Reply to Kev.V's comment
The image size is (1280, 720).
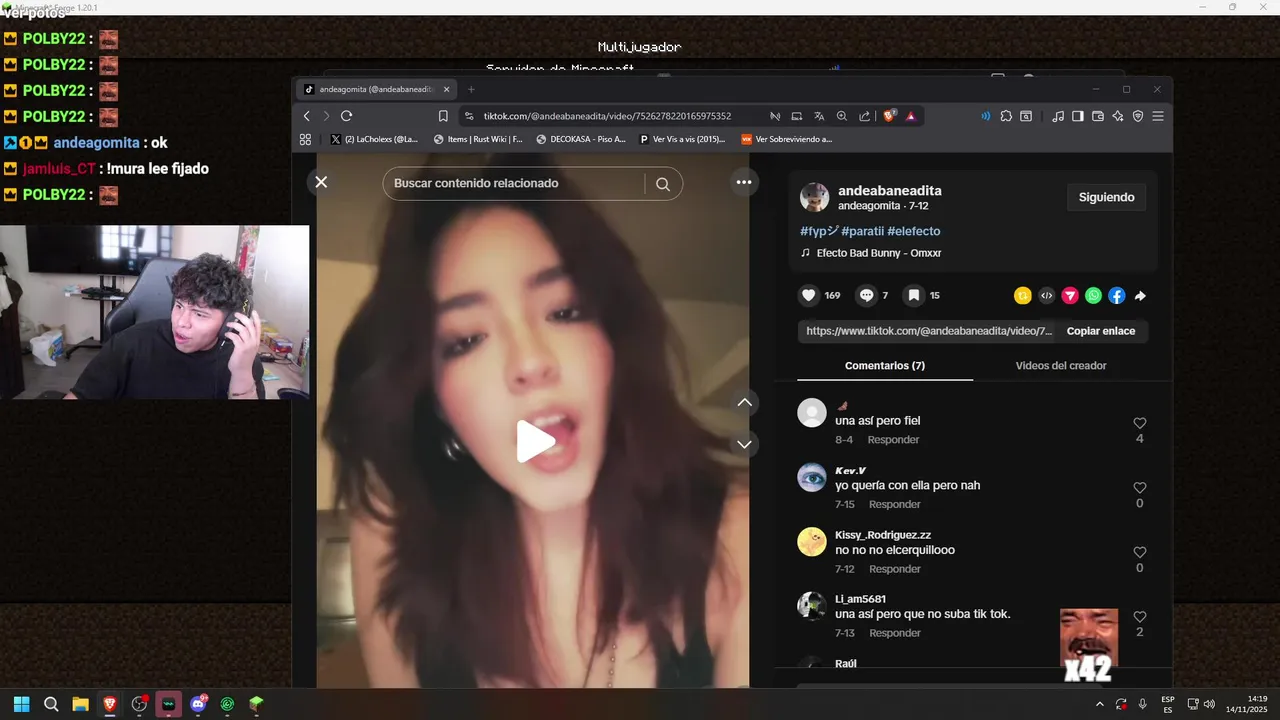point(894,505)
